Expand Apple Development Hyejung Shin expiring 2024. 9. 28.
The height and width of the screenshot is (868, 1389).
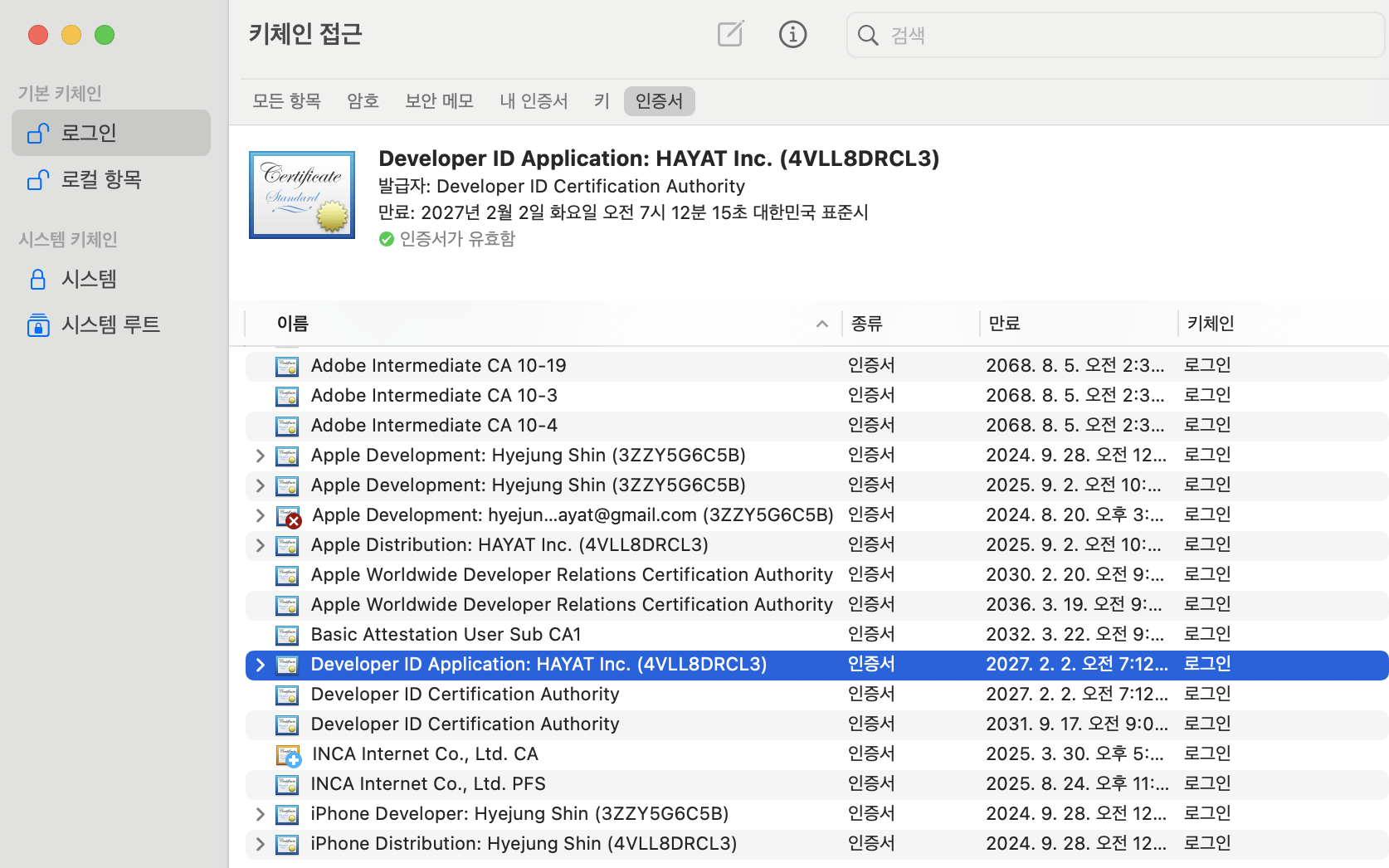[261, 456]
